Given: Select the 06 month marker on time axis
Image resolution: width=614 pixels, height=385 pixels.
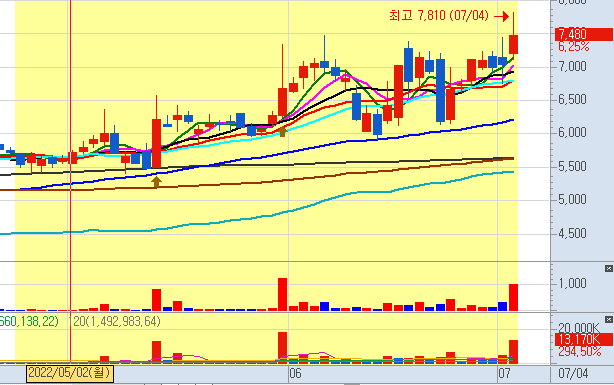Looking at the screenshot, I should point(296,373).
